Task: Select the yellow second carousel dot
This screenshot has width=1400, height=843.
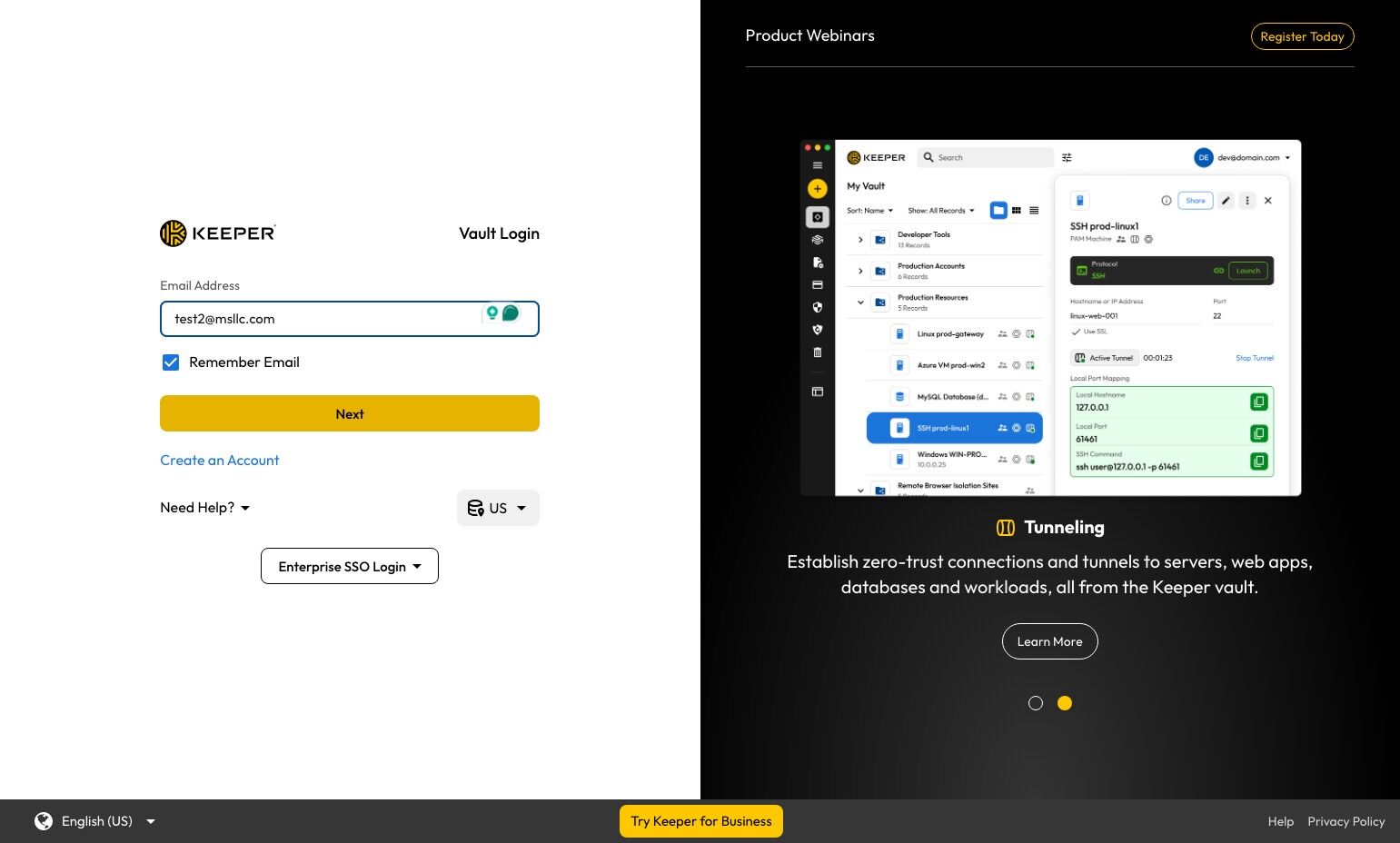Action: pyautogui.click(x=1065, y=703)
